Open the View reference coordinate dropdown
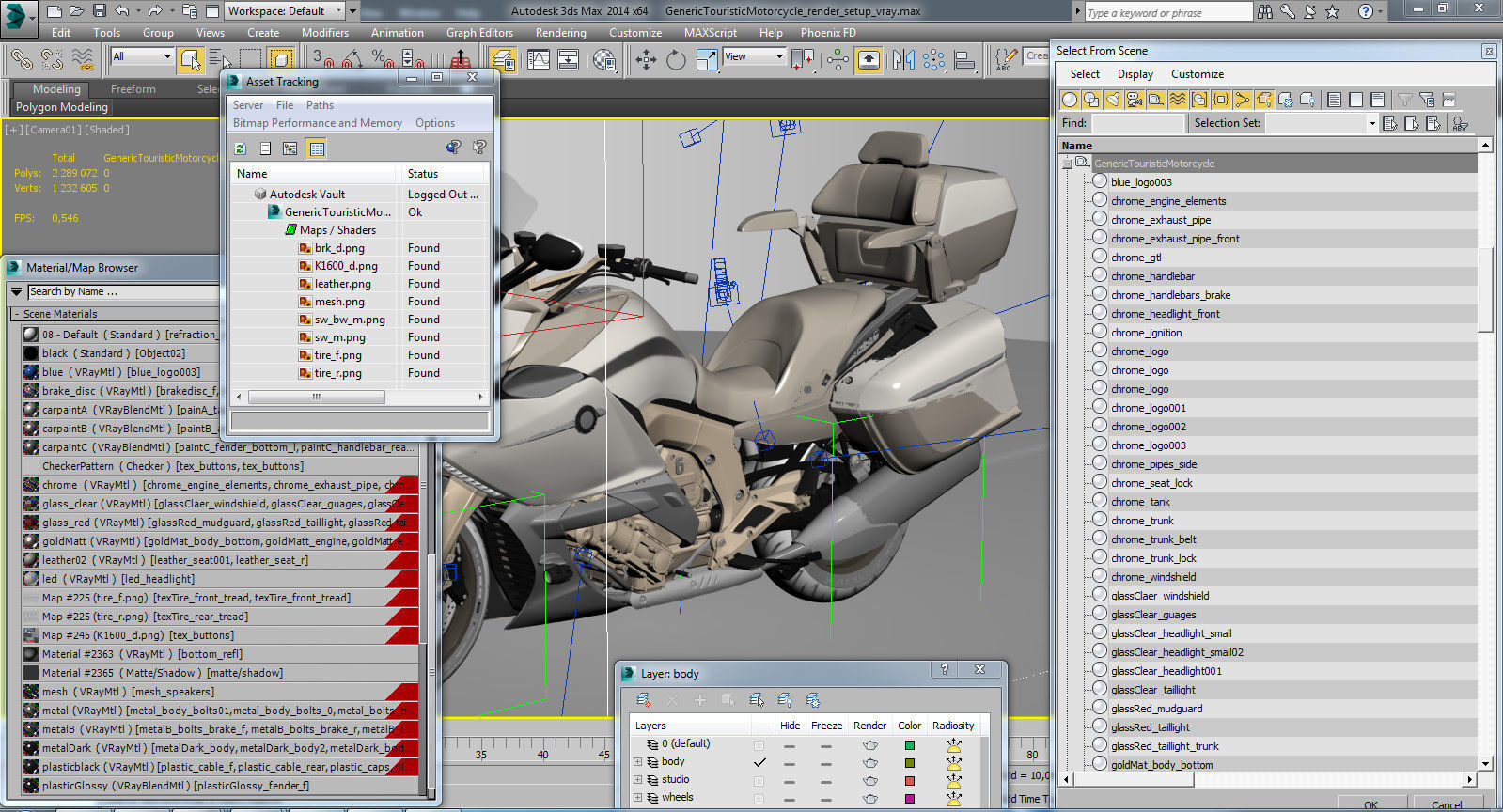Viewport: 1503px width, 812px height. click(x=754, y=56)
